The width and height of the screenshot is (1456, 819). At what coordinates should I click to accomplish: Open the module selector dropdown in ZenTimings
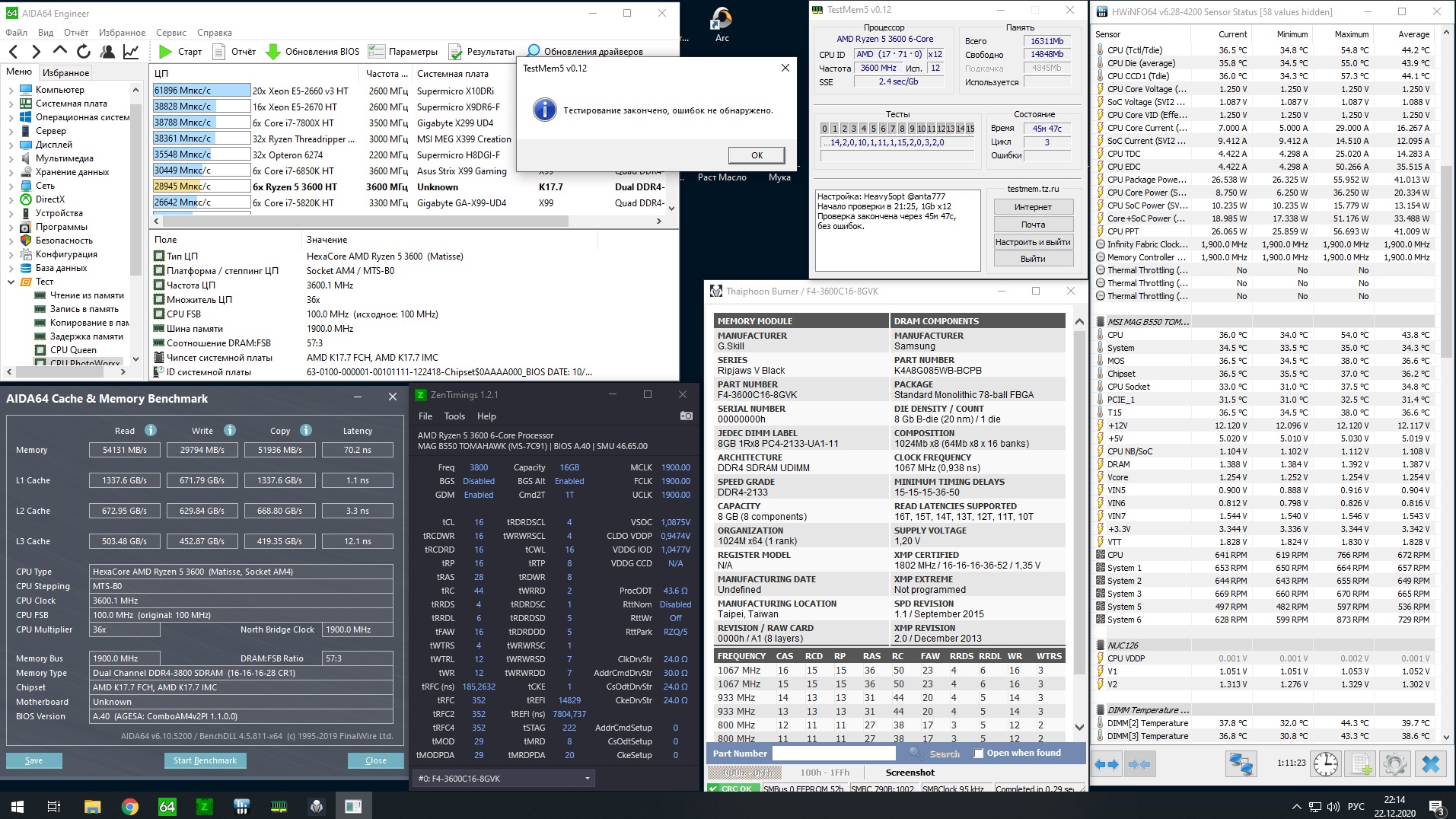pos(505,779)
